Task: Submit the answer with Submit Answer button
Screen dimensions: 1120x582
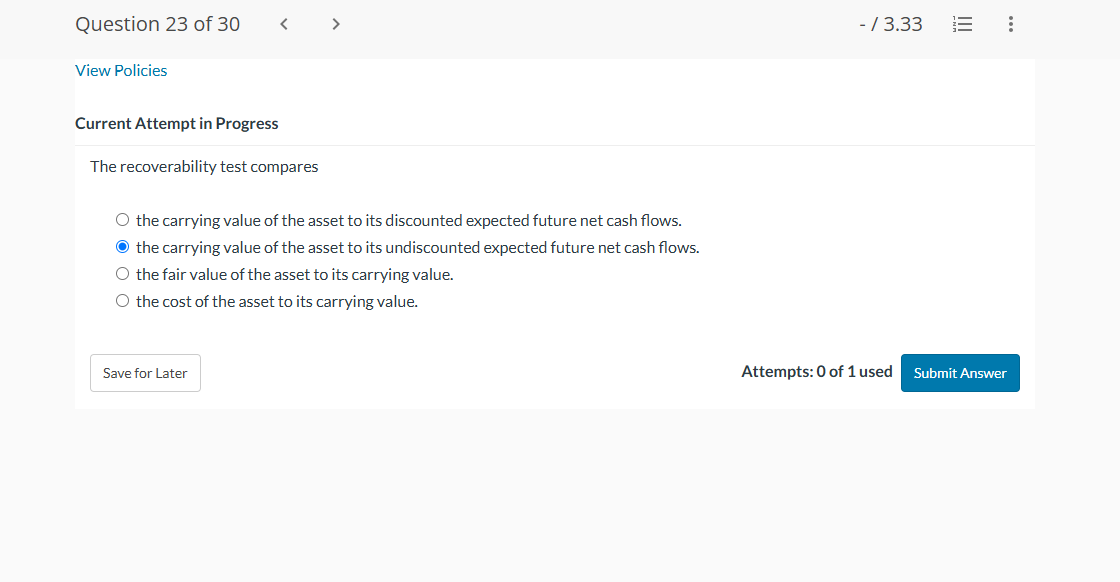Action: point(960,373)
